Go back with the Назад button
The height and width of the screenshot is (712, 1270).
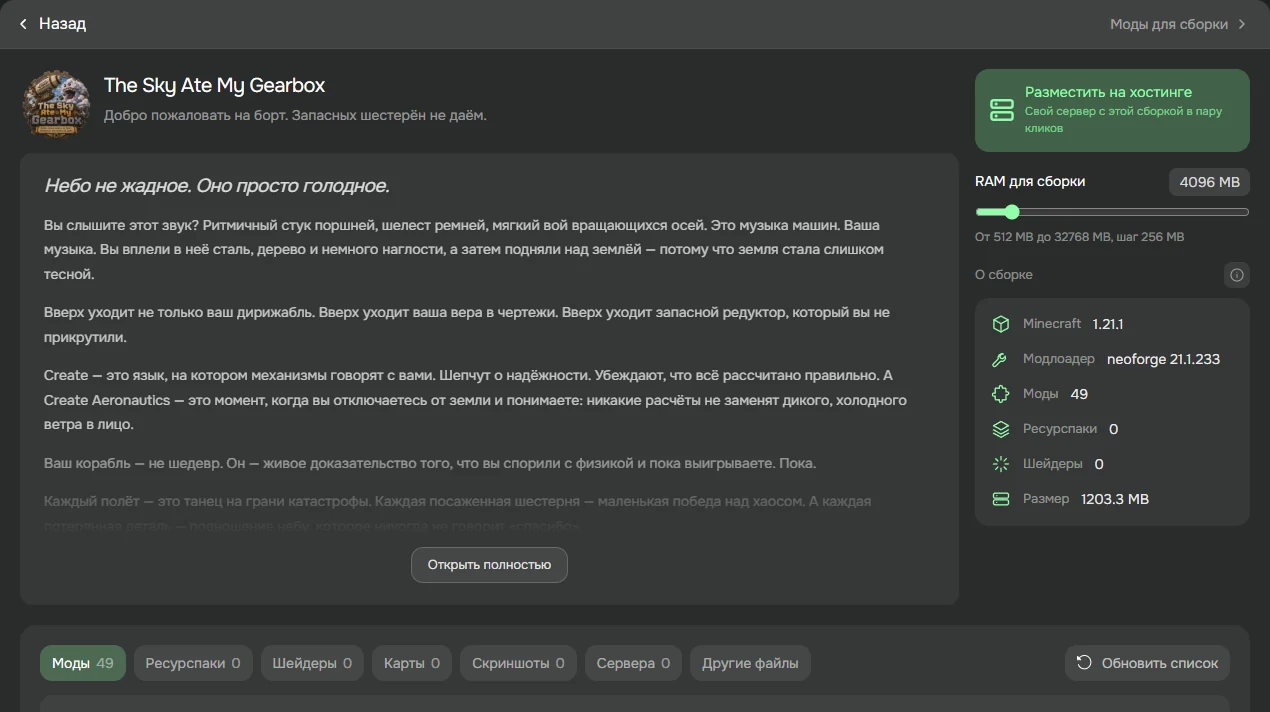coord(53,24)
